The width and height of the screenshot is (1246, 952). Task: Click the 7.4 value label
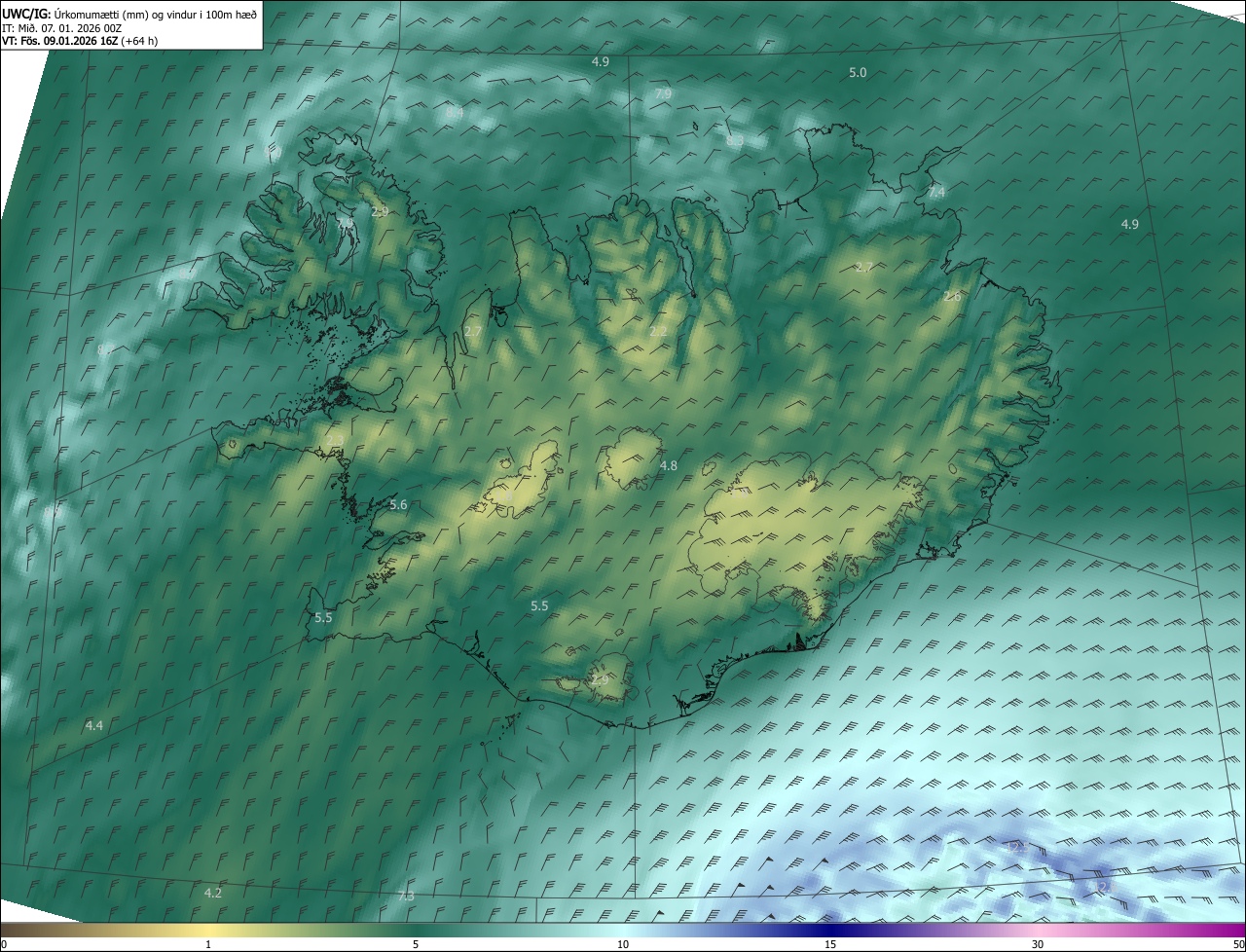(936, 193)
